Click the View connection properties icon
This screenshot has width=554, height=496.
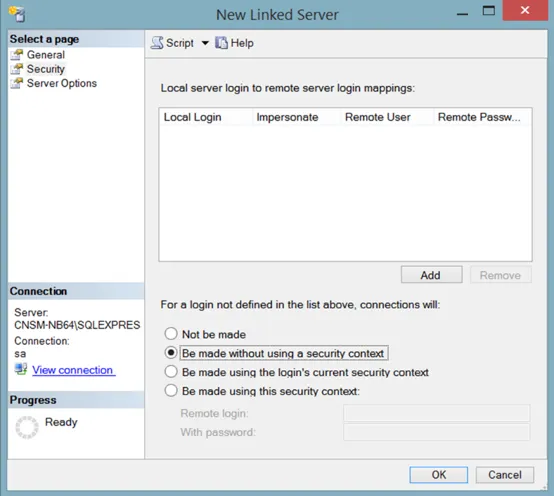[21, 369]
